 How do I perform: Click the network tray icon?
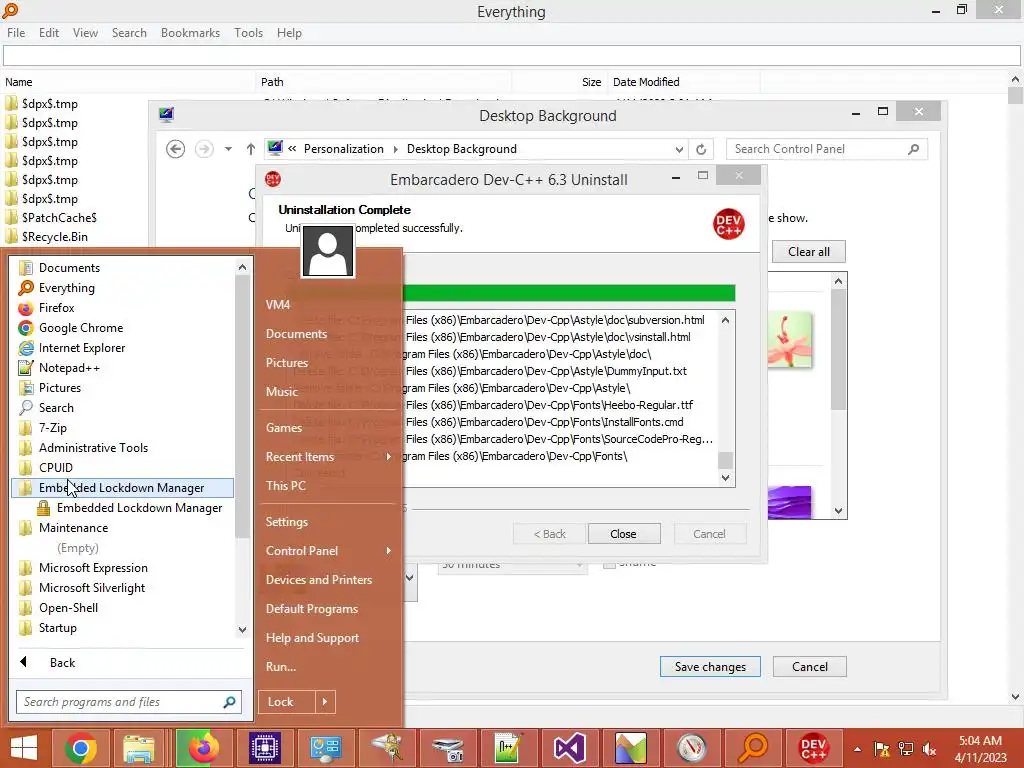point(906,749)
